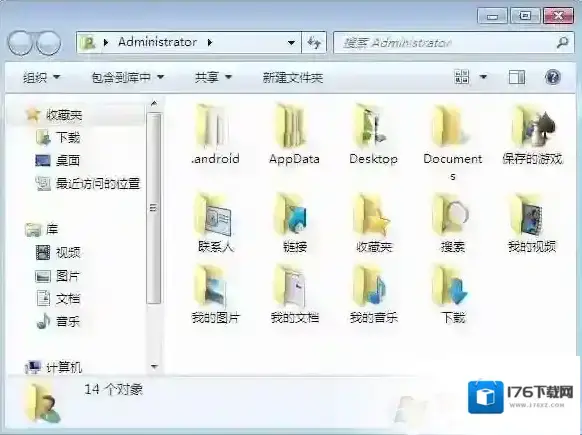Open the 保存的游戏 folder

coord(532,135)
